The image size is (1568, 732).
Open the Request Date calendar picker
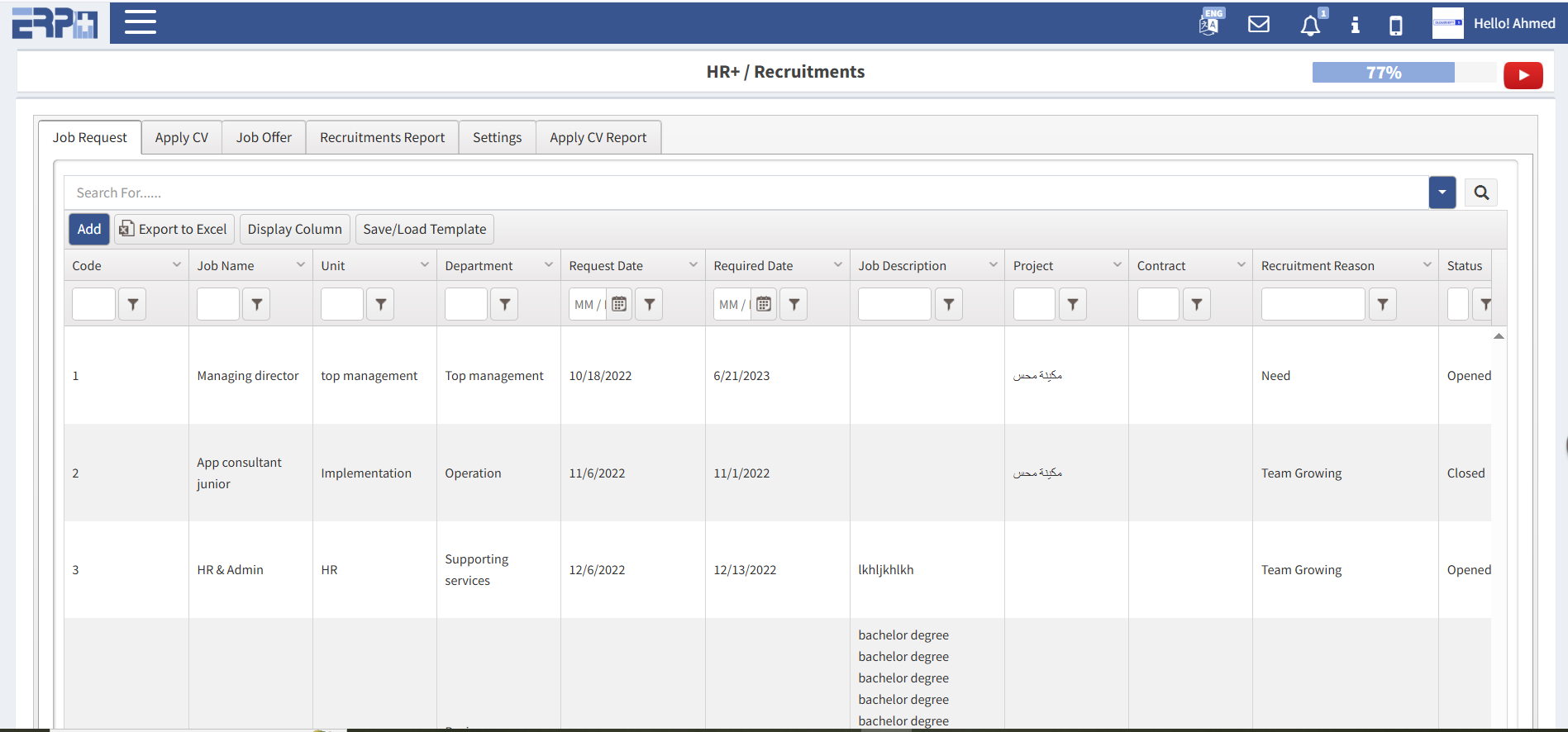pos(619,304)
